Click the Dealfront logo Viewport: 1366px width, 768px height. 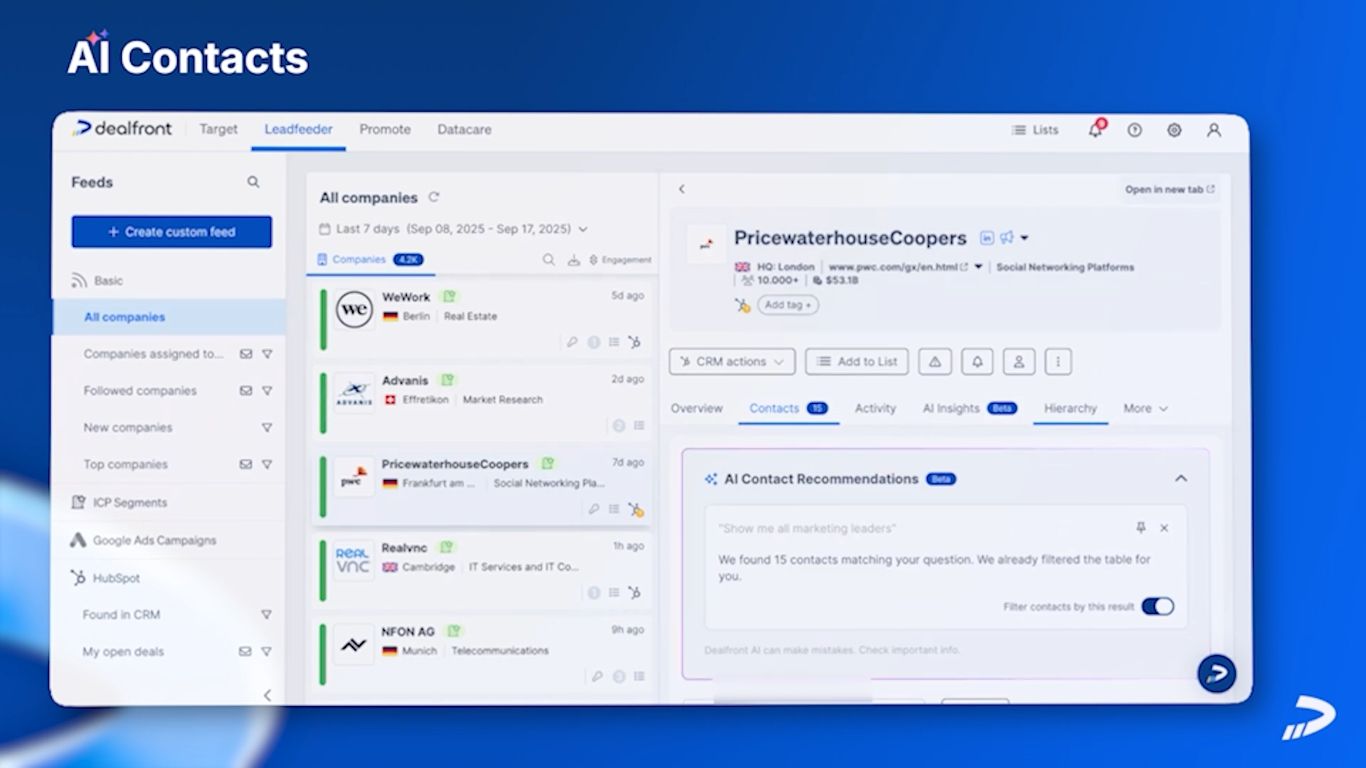(x=122, y=129)
